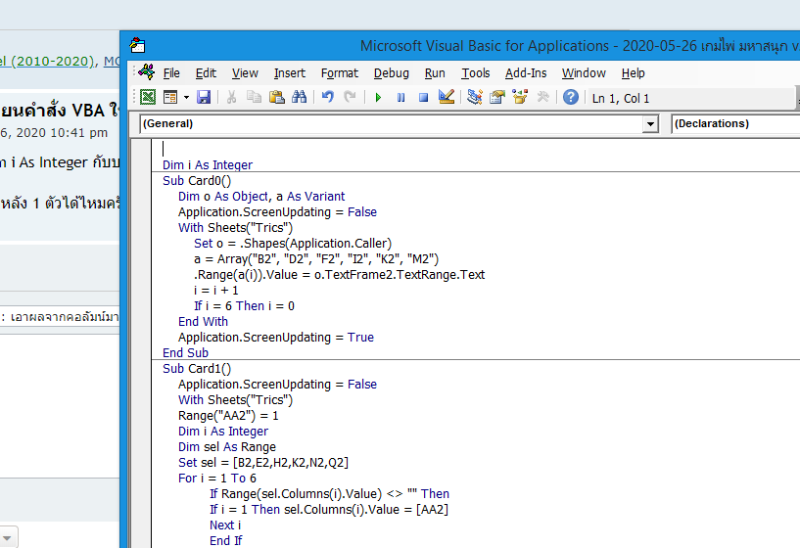
Task: Click the blue Help question mark icon
Action: click(x=570, y=97)
